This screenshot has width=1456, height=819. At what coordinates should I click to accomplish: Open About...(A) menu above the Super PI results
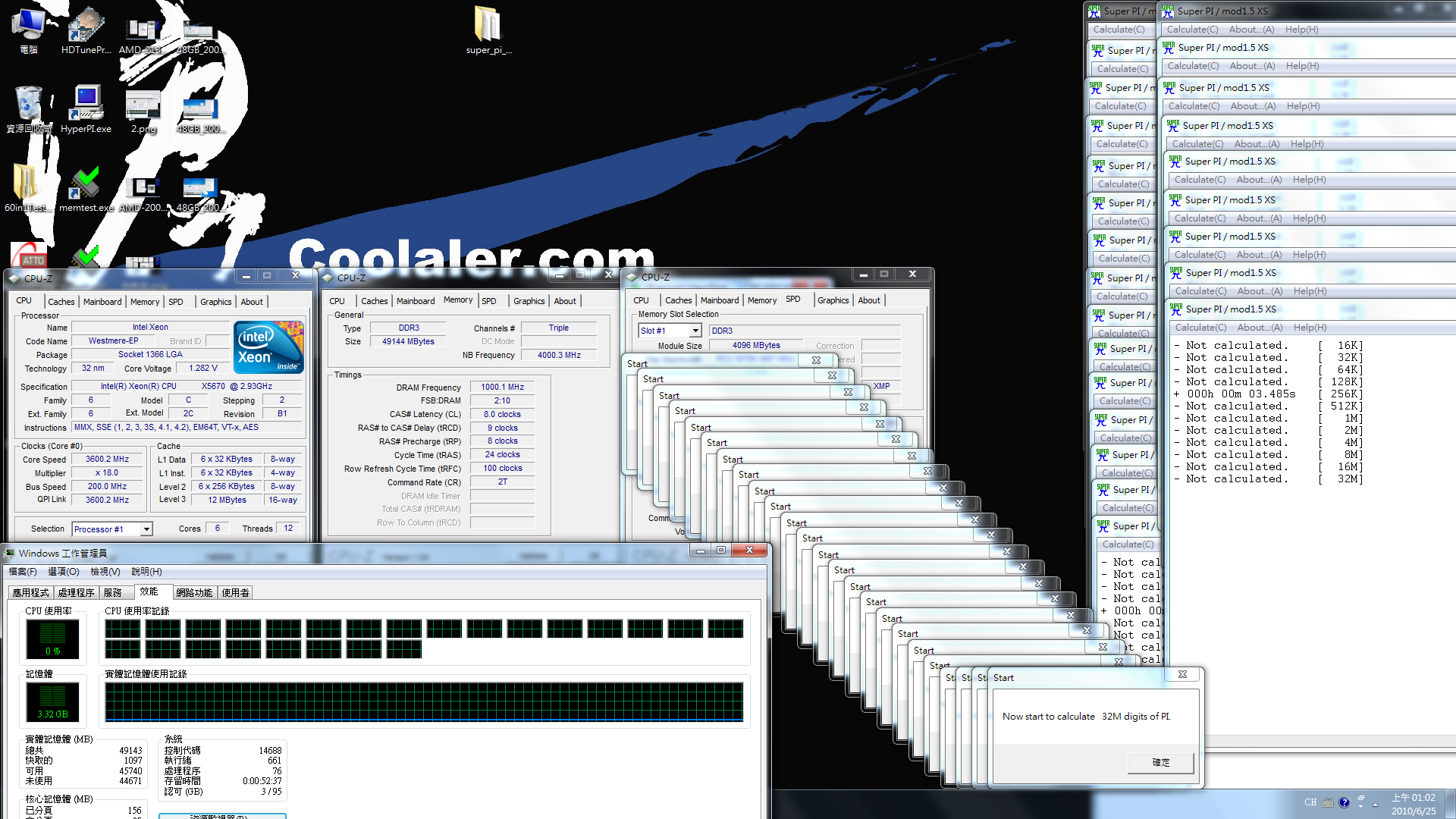tap(1260, 328)
